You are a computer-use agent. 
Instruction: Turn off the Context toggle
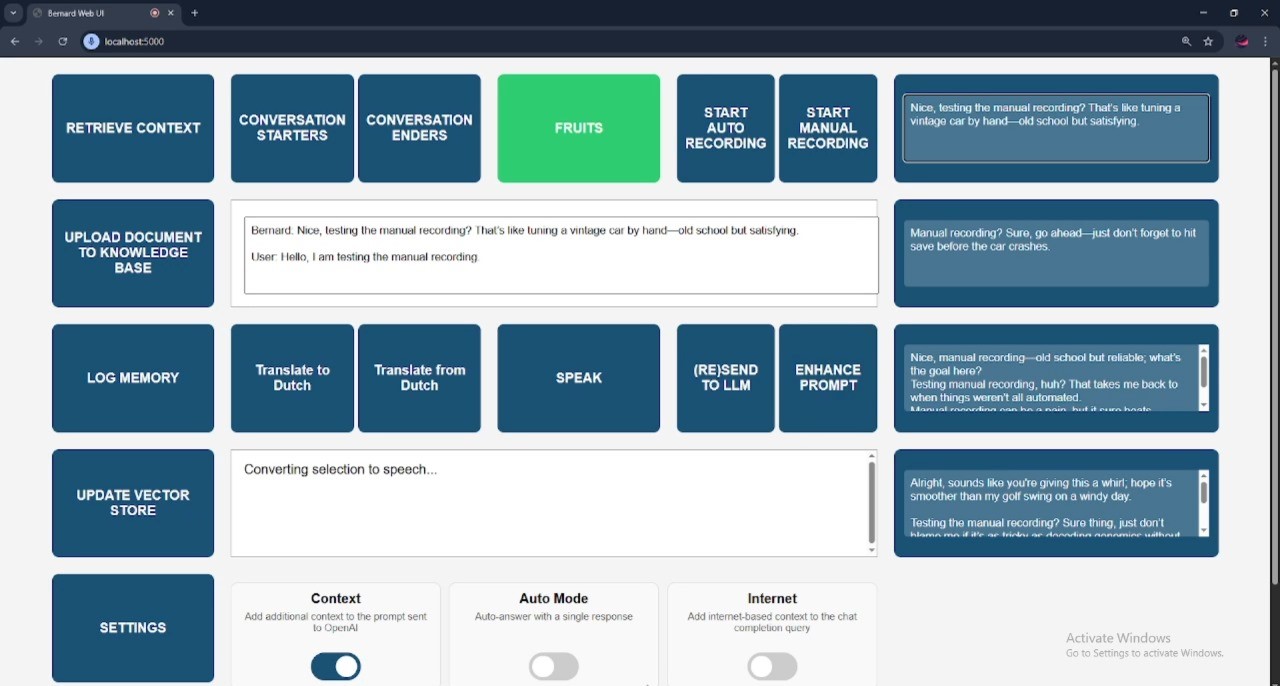coord(336,667)
